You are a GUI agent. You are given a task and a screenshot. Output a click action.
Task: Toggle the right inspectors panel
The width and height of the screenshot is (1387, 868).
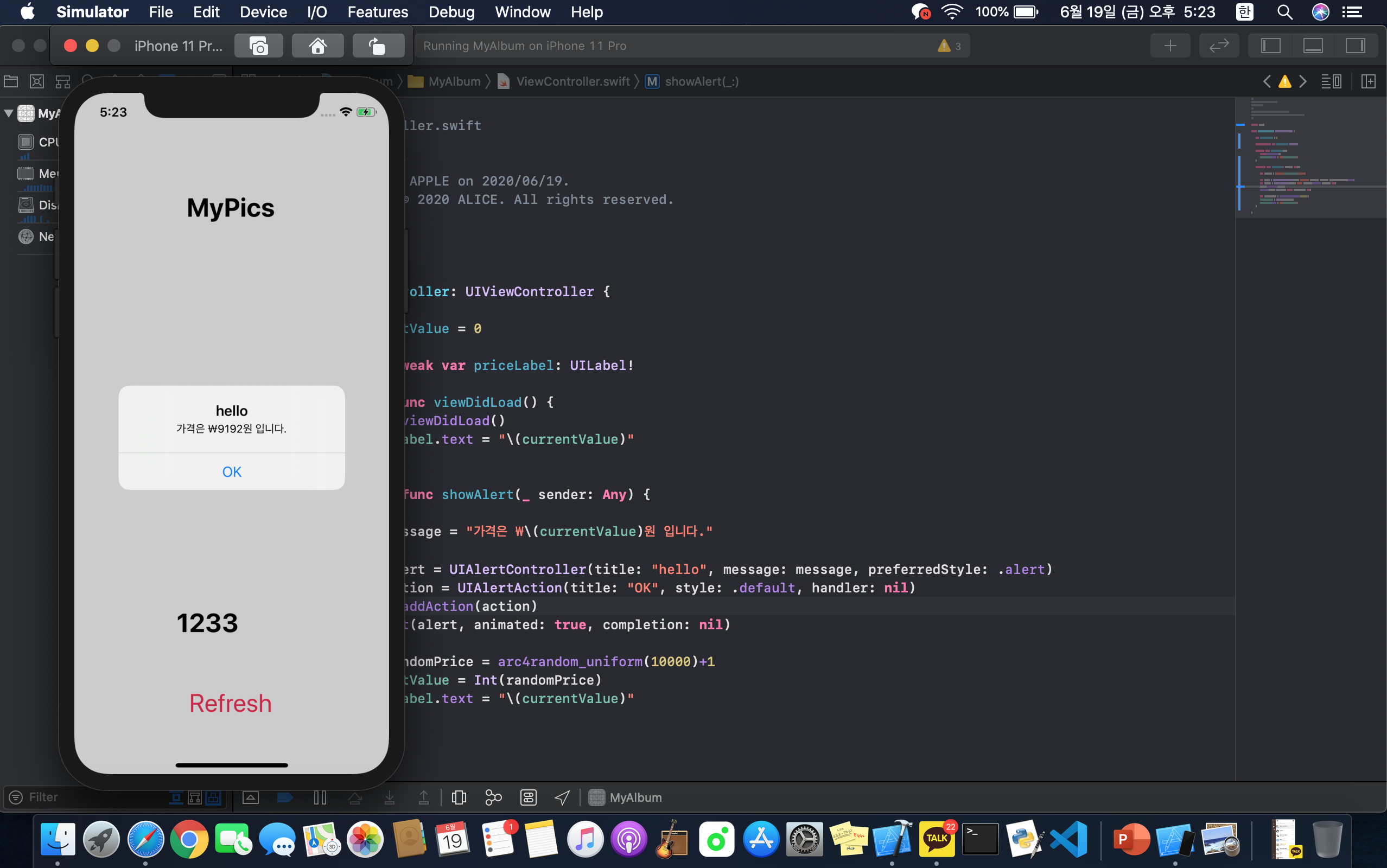[x=1355, y=46]
